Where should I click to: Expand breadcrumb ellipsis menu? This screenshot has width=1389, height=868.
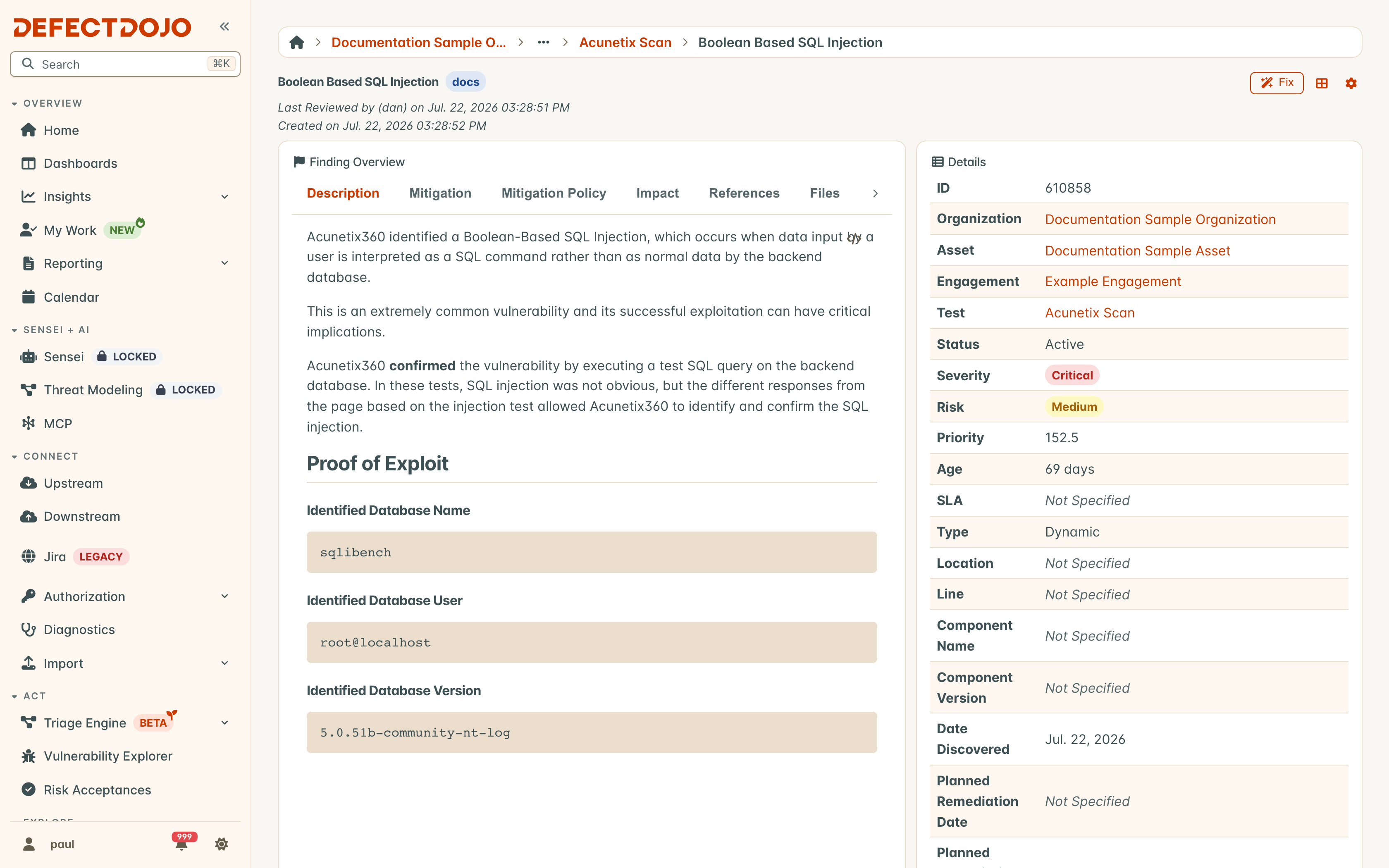point(543,43)
